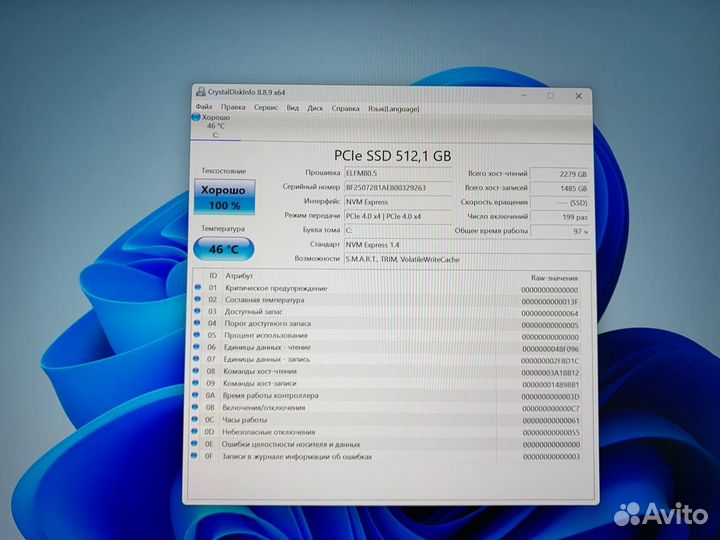The width and height of the screenshot is (720, 540).
Task: Click the Raw-значения column header
Action: (x=554, y=278)
